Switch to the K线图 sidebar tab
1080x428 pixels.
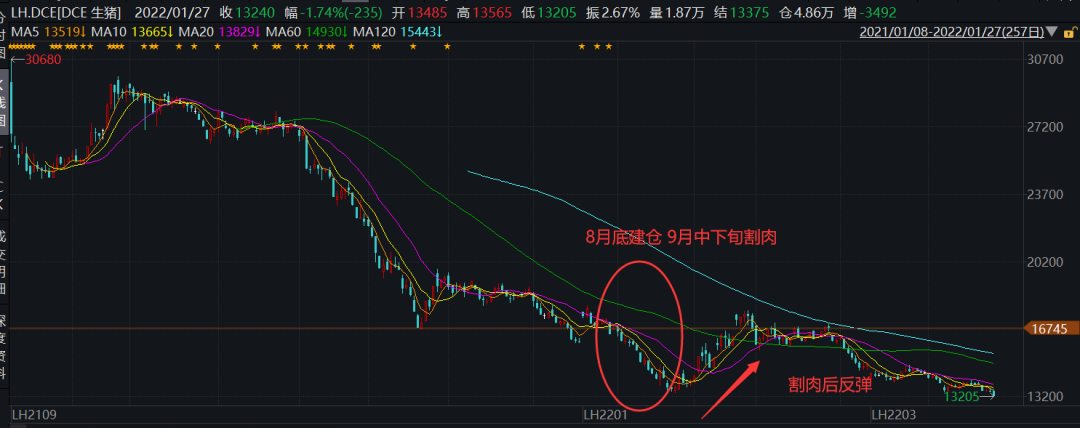3,103
